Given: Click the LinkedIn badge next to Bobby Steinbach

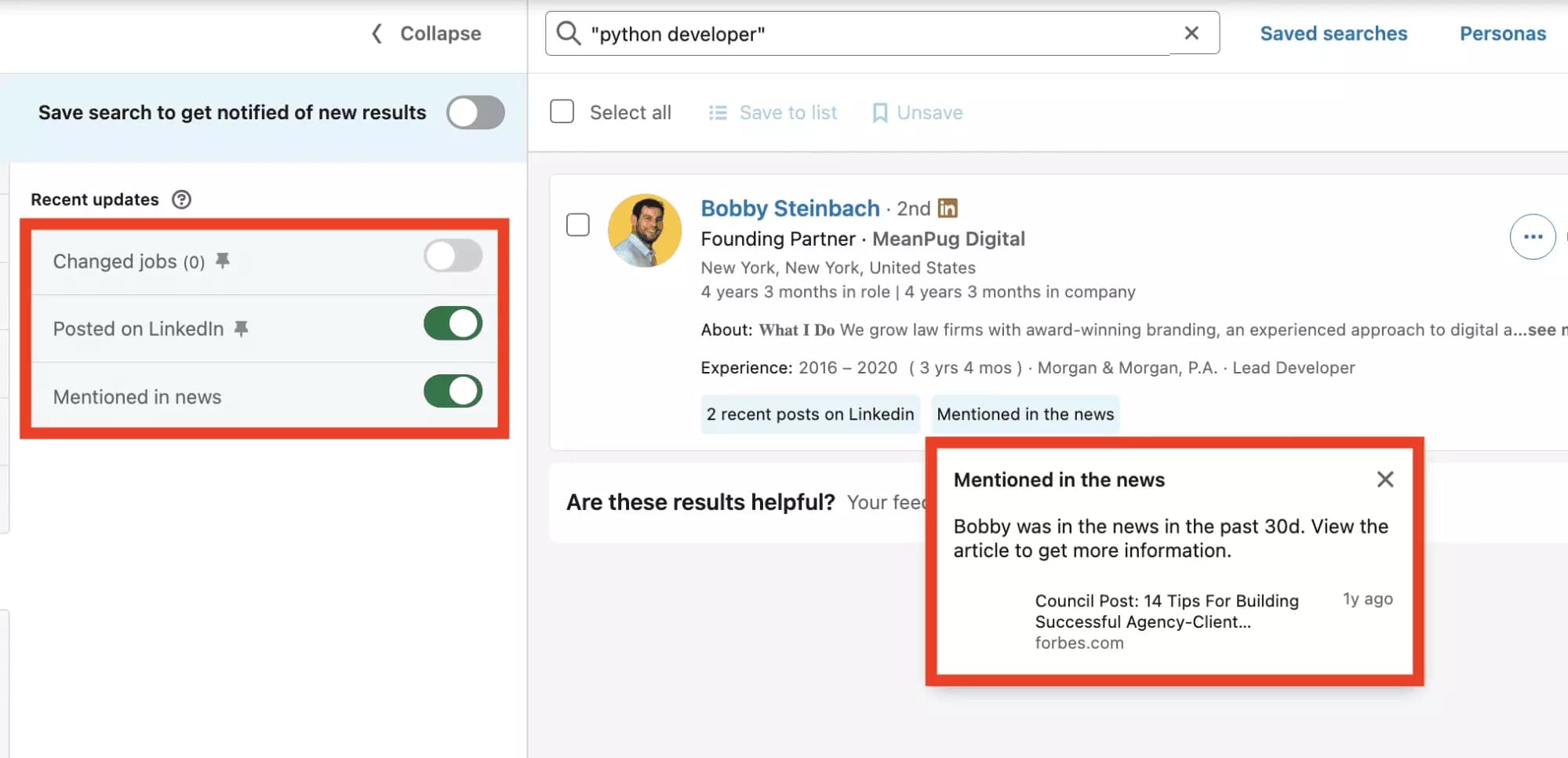Looking at the screenshot, I should 948,208.
